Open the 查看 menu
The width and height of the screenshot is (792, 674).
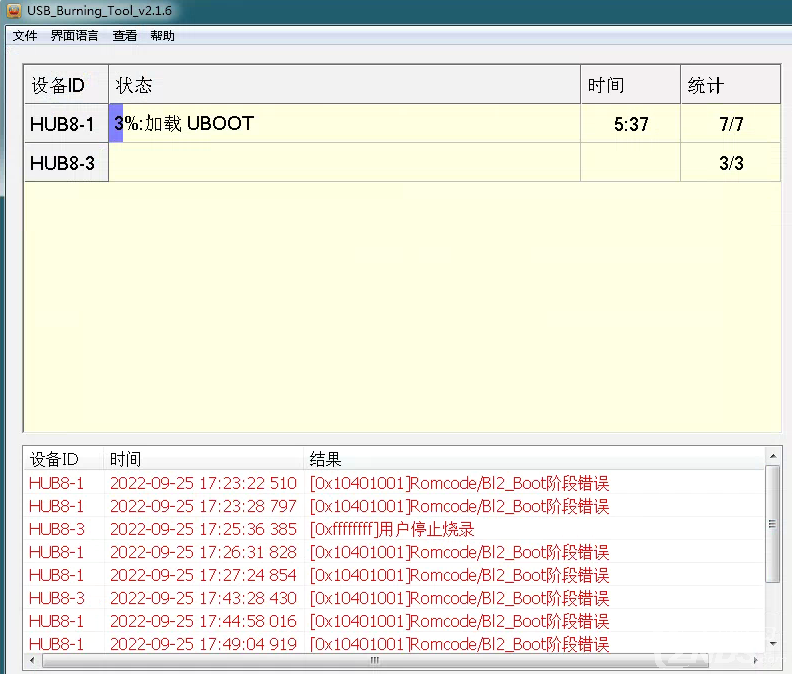pos(125,36)
